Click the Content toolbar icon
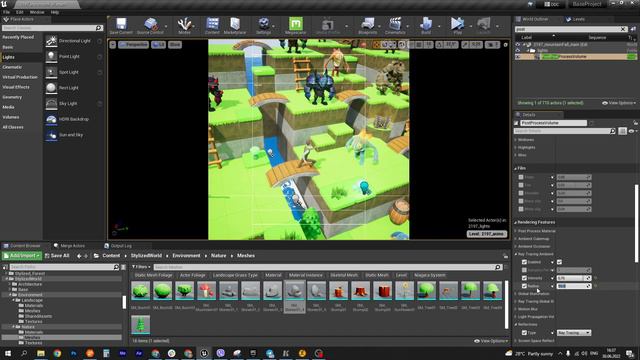 point(212,24)
